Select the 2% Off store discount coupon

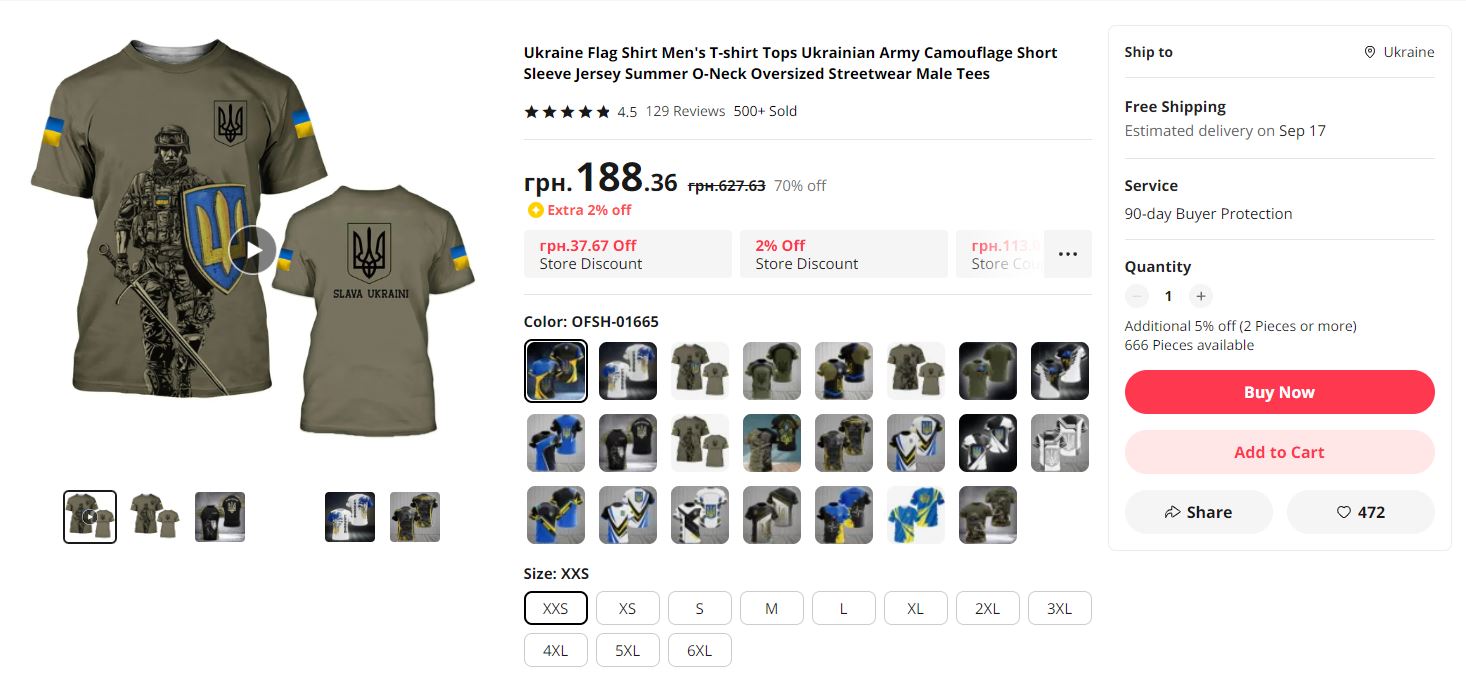[x=843, y=254]
